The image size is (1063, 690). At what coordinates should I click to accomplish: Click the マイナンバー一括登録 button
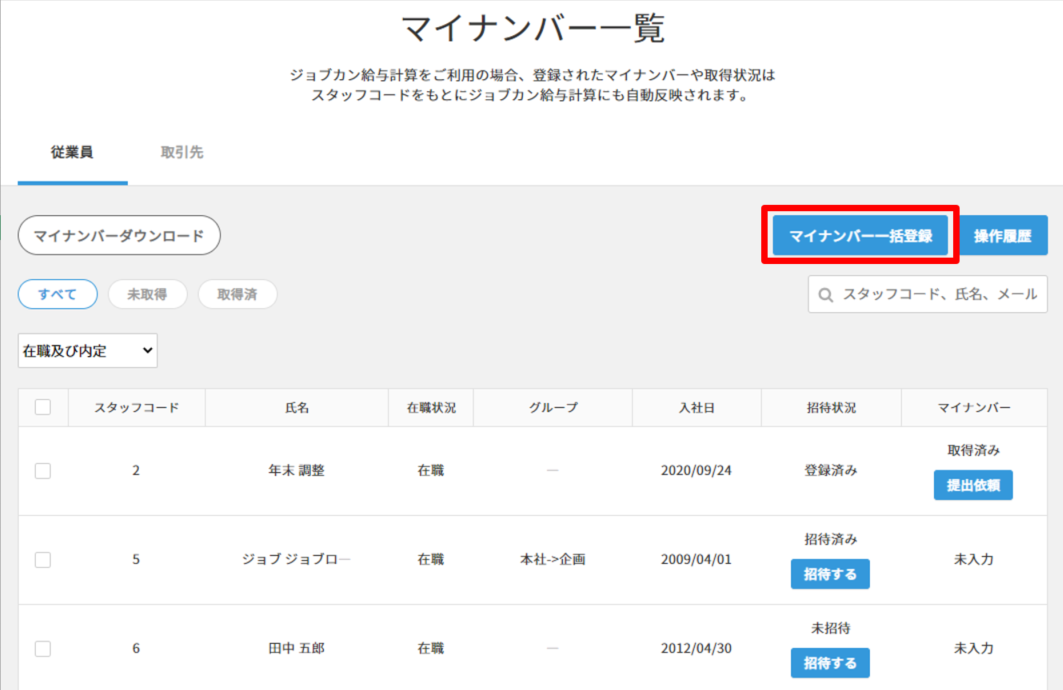(x=860, y=236)
